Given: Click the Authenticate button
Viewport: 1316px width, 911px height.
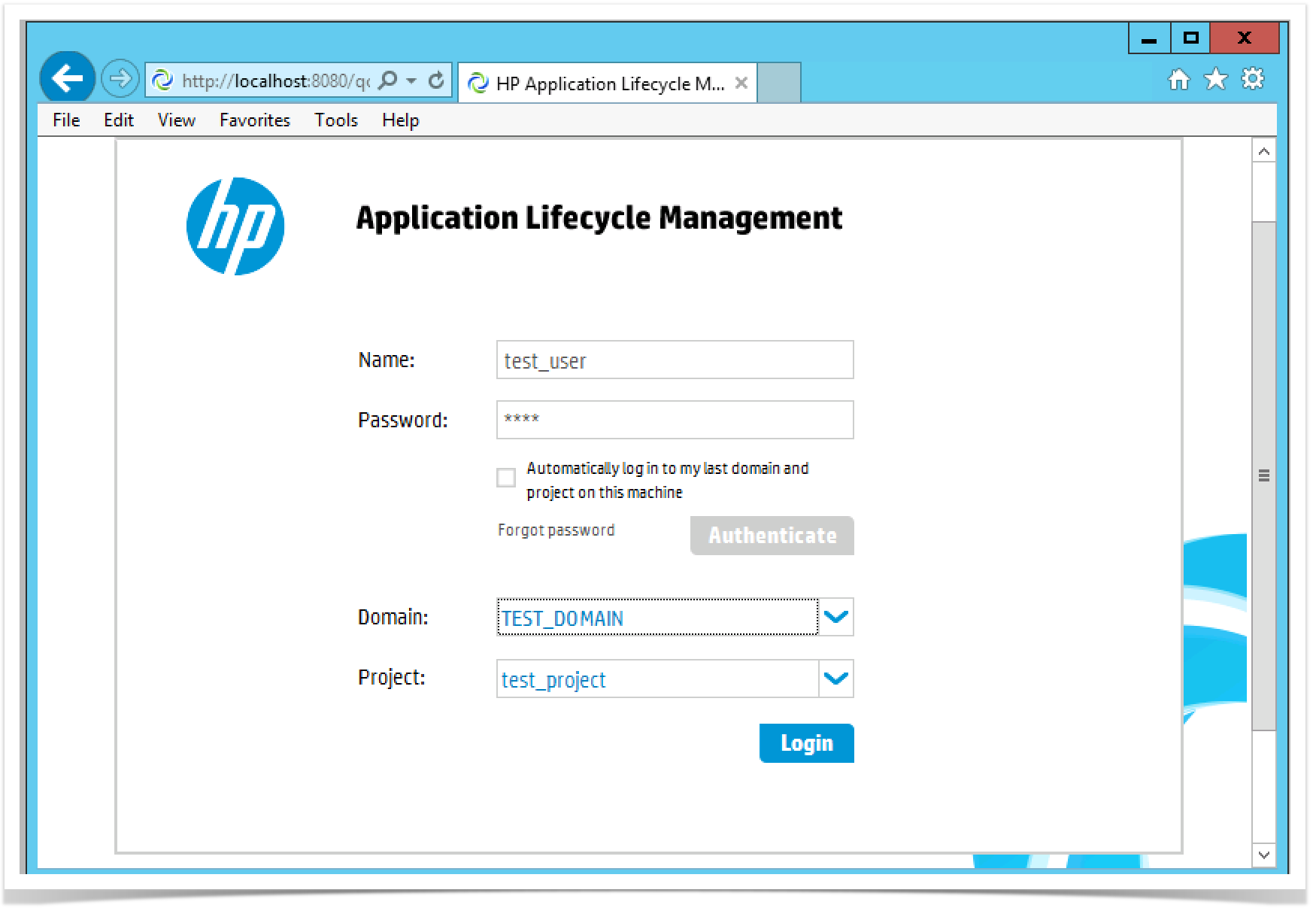Looking at the screenshot, I should 772,536.
